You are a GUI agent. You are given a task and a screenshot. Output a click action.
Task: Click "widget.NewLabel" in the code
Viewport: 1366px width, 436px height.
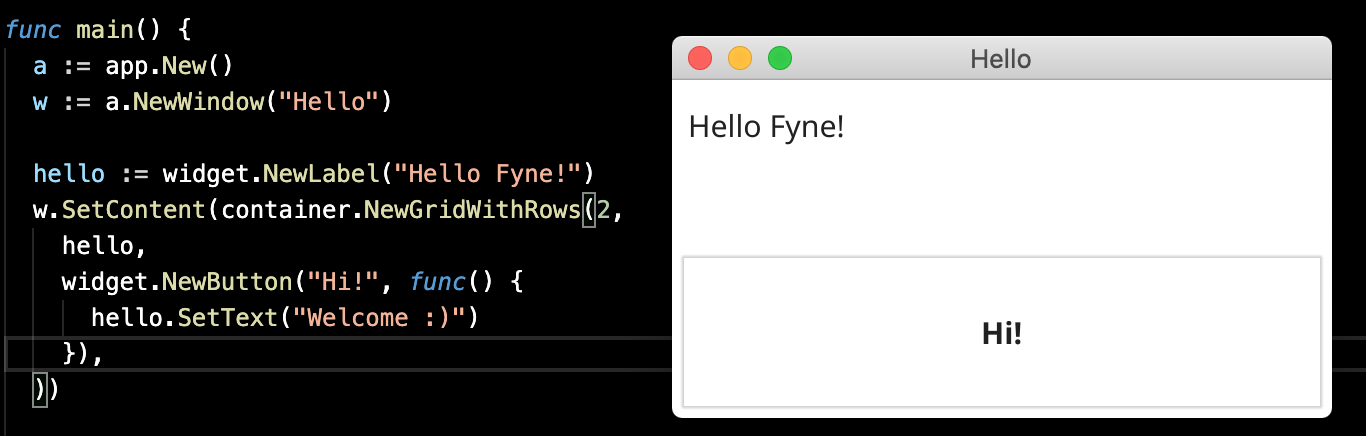coord(270,173)
